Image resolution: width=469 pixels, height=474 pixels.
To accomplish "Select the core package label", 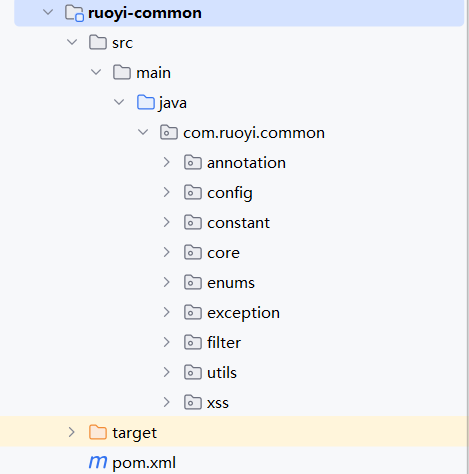I will point(223,253).
